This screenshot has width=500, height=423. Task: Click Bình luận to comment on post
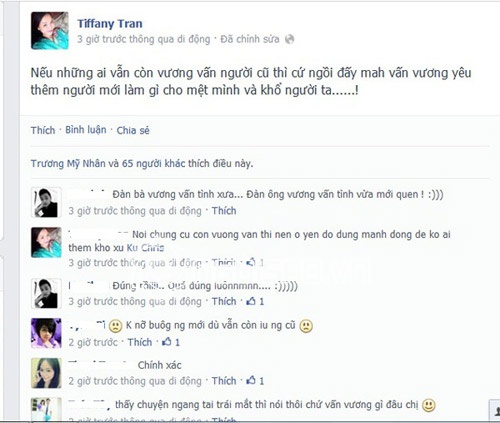pos(86,130)
